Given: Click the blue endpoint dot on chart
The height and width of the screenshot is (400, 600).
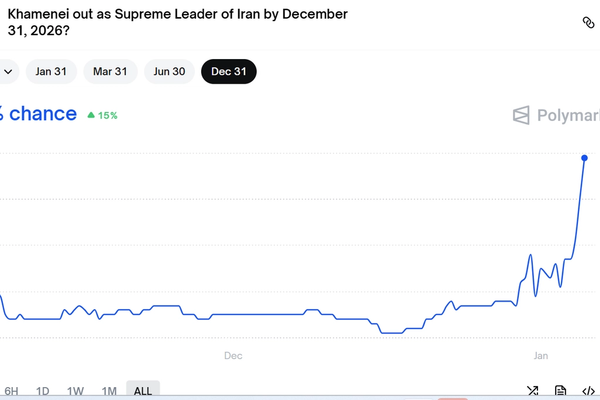Looking at the screenshot, I should pos(584,158).
